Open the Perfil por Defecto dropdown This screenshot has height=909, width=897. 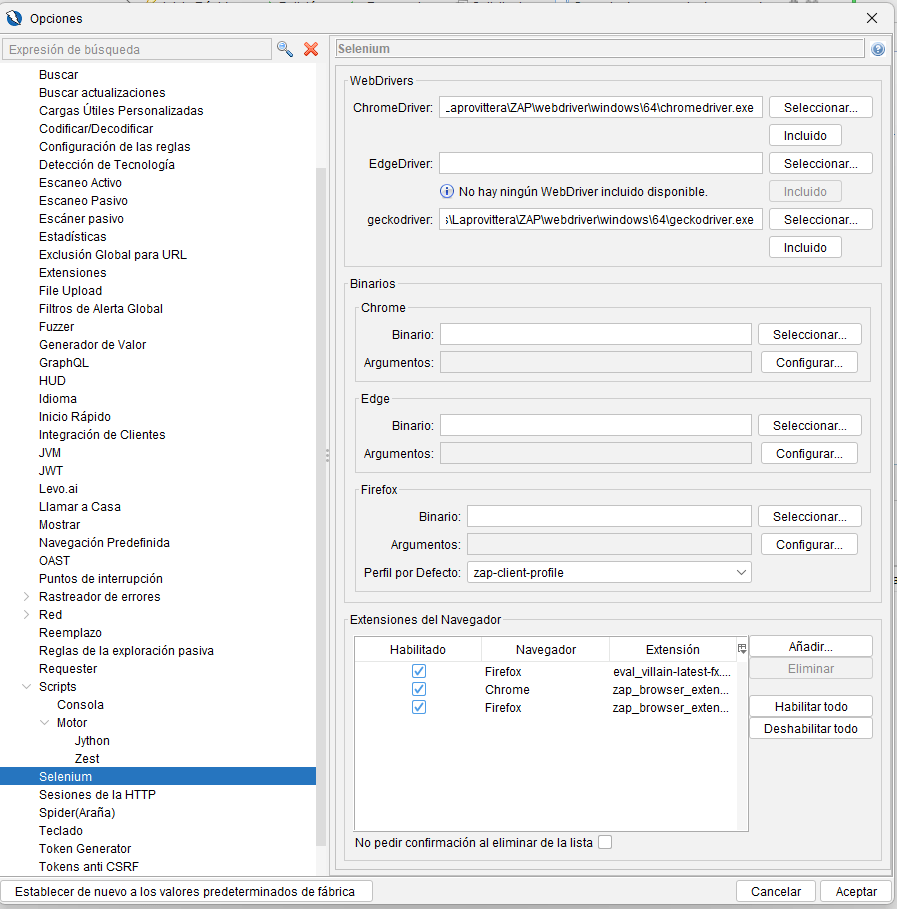point(609,572)
